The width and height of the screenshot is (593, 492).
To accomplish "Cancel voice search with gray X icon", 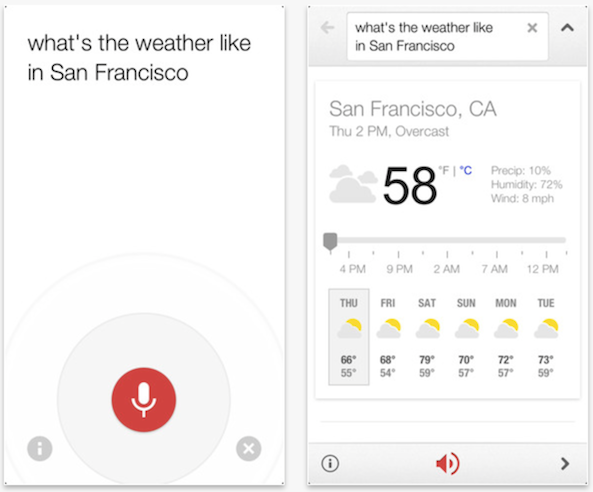I will click(248, 449).
